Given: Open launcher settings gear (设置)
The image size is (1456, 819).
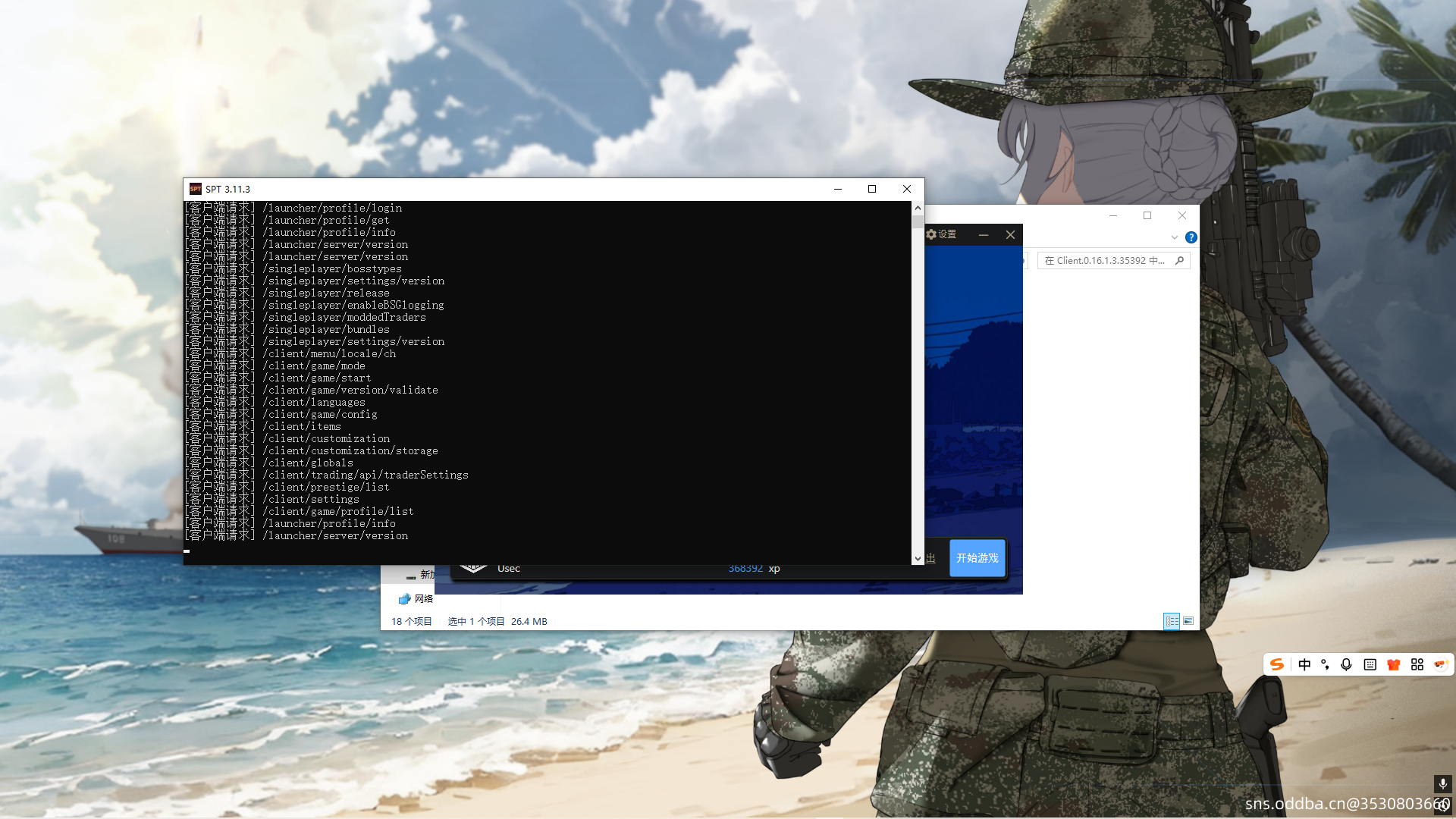Looking at the screenshot, I should pos(941,234).
